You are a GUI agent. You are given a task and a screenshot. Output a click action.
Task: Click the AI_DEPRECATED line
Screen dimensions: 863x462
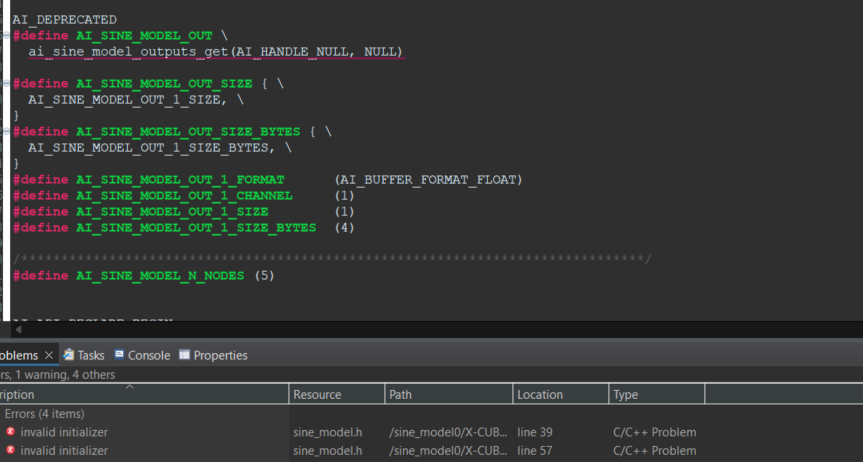point(64,20)
